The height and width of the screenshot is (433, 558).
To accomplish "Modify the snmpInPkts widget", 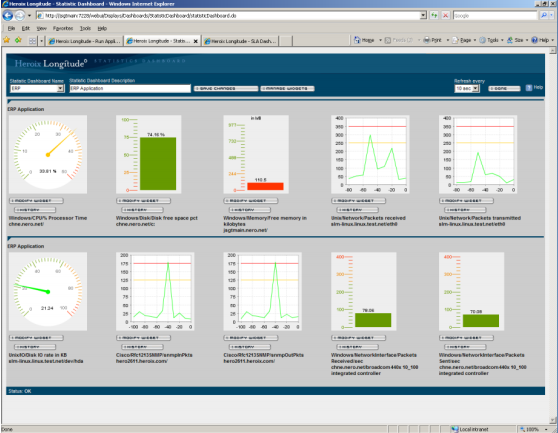I will pos(143,338).
